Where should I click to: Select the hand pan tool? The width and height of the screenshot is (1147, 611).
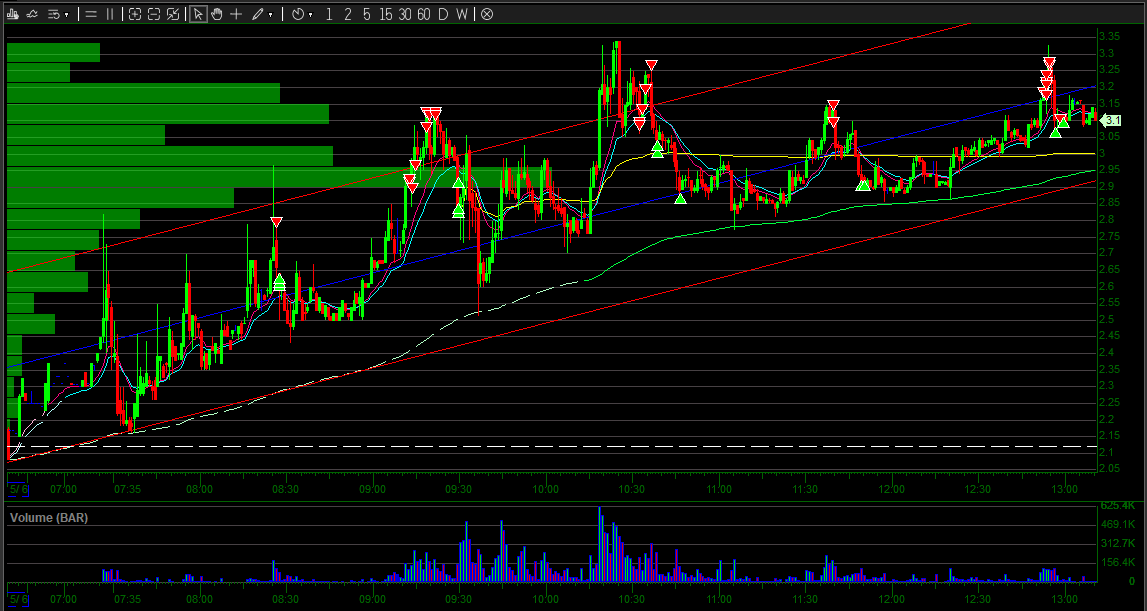point(217,14)
